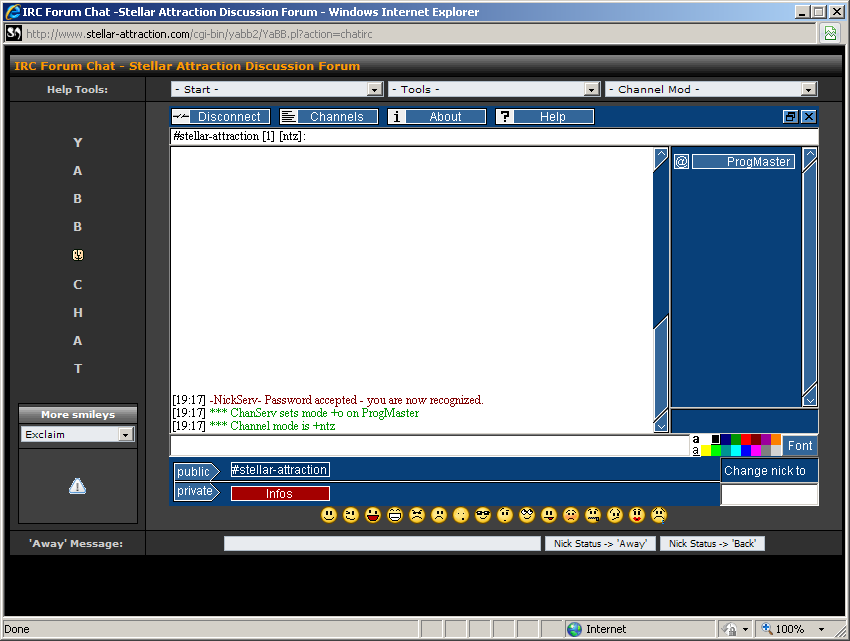This screenshot has width=850, height=641.
Task: Select the private tab
Action: point(196,491)
